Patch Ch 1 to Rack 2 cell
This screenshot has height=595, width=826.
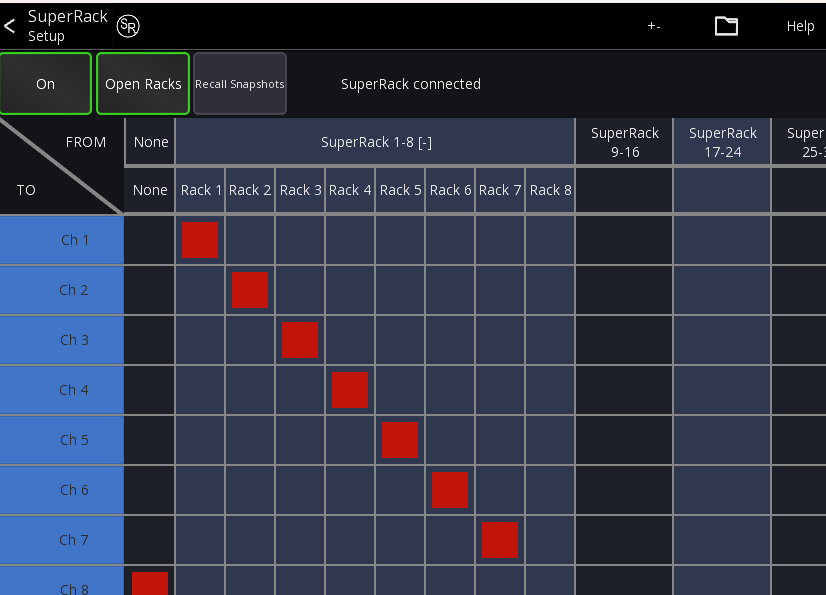coord(250,240)
